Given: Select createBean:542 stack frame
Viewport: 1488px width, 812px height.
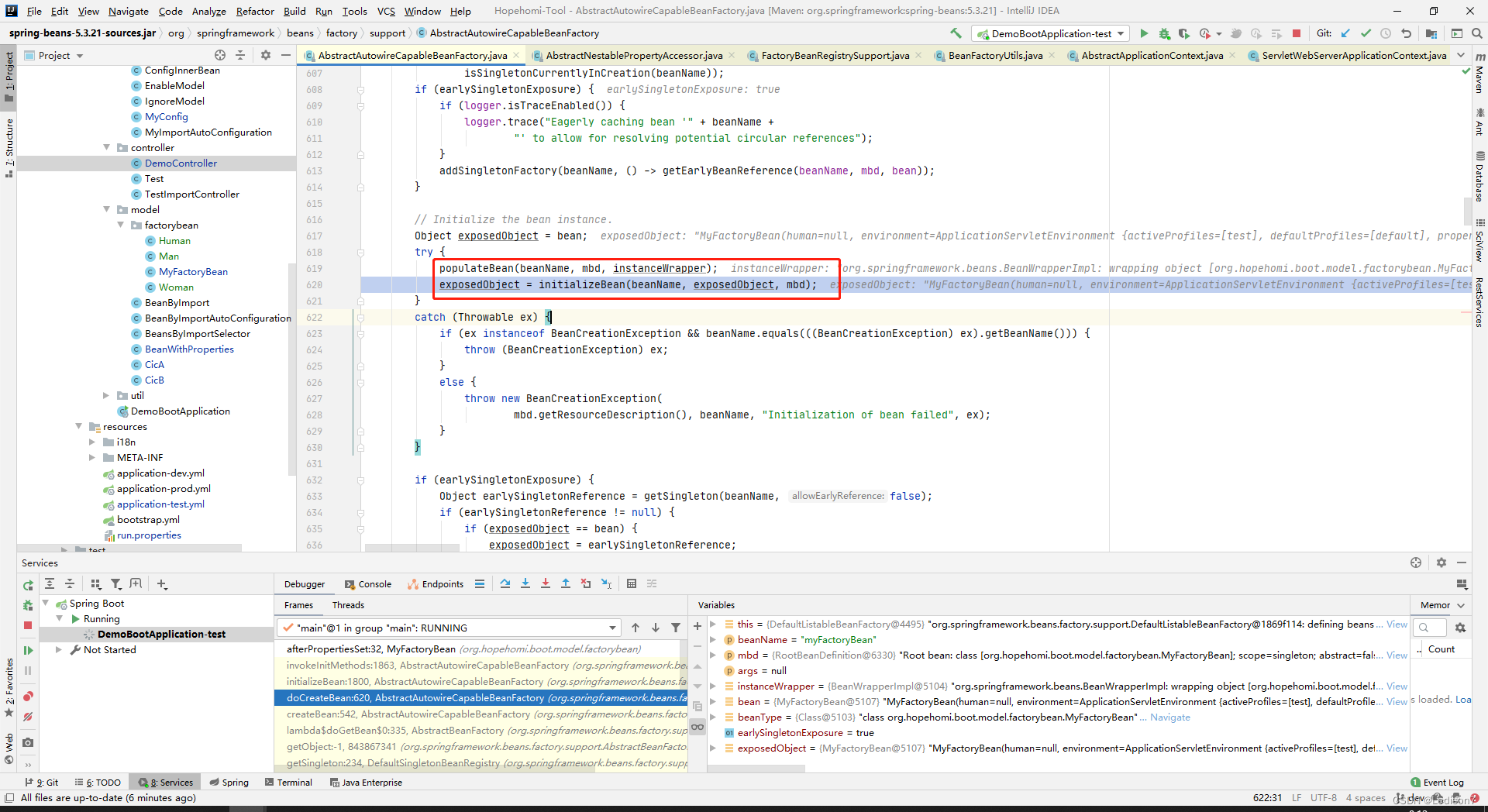Looking at the screenshot, I should (480, 714).
